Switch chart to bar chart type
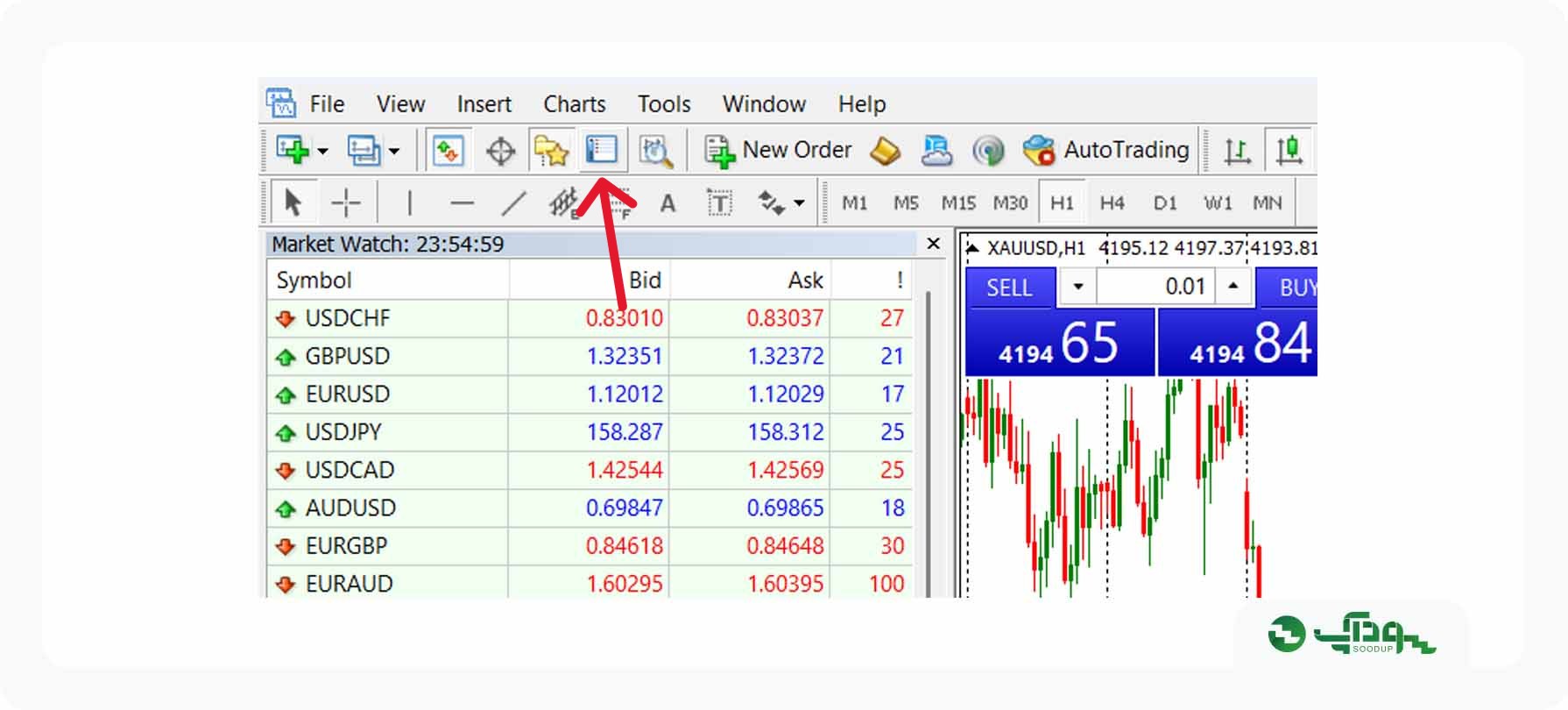1568x710 pixels. (x=1237, y=151)
